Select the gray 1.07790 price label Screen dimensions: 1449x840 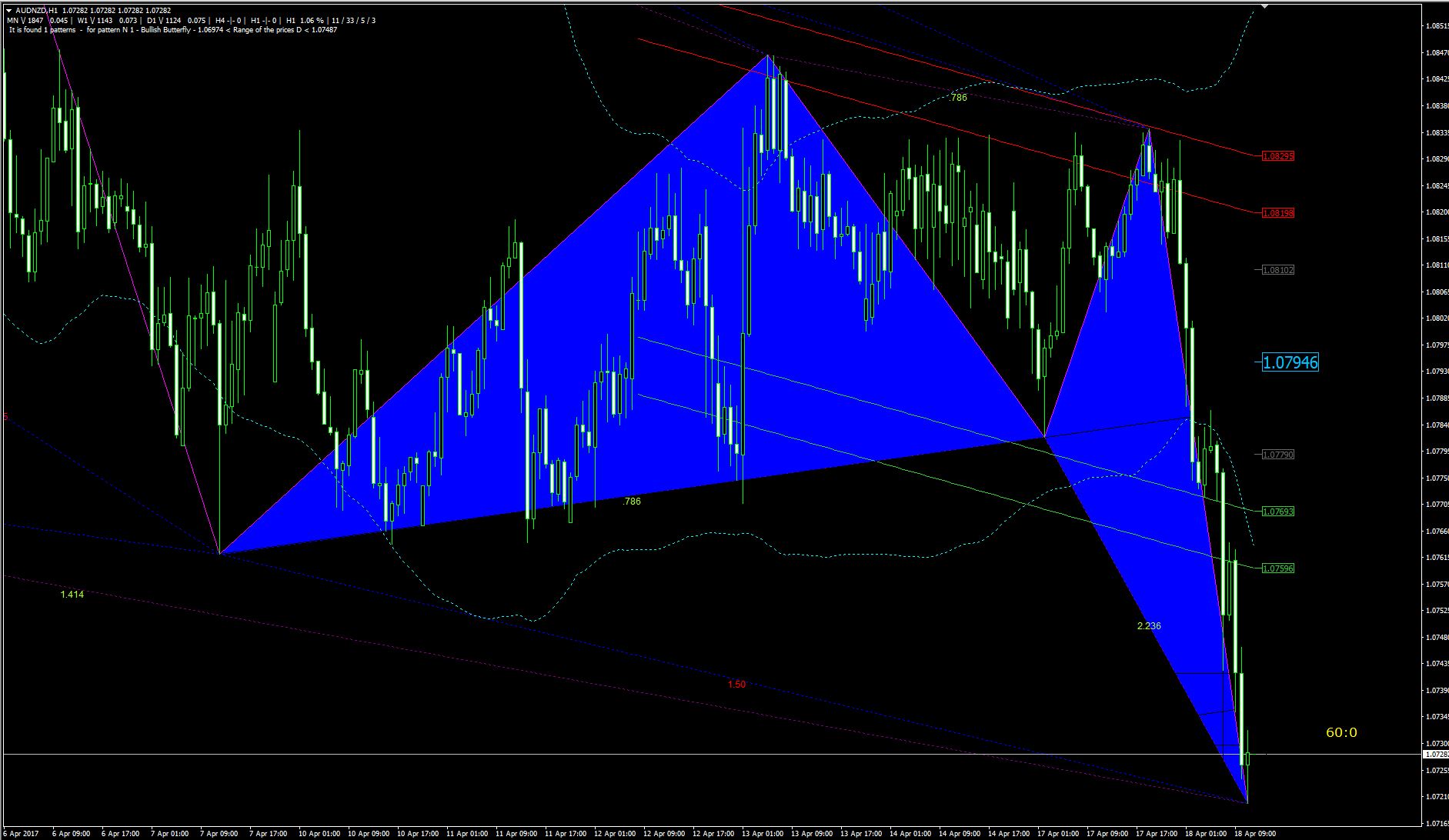coord(1278,455)
